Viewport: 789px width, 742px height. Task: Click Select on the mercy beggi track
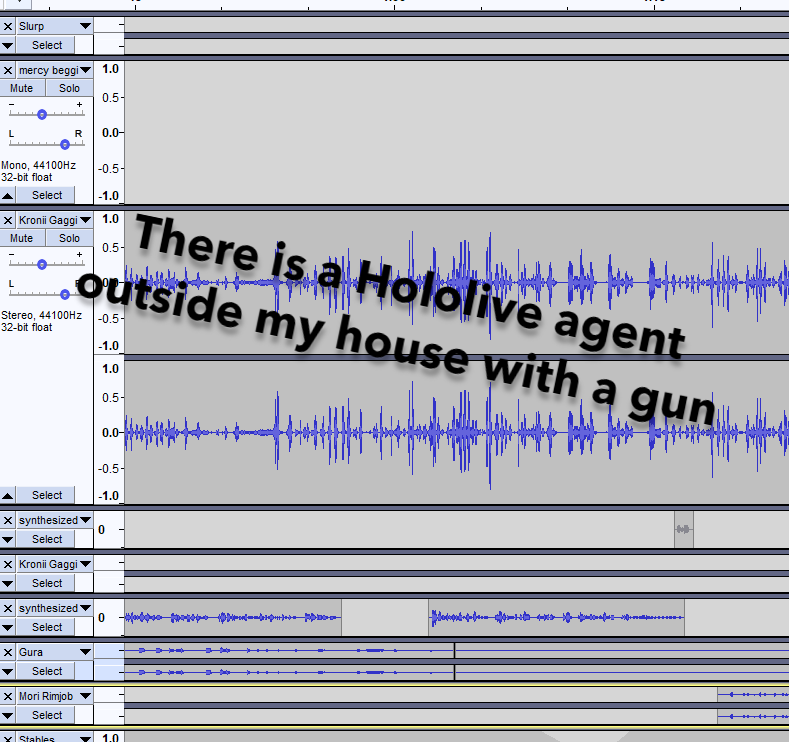click(47, 195)
